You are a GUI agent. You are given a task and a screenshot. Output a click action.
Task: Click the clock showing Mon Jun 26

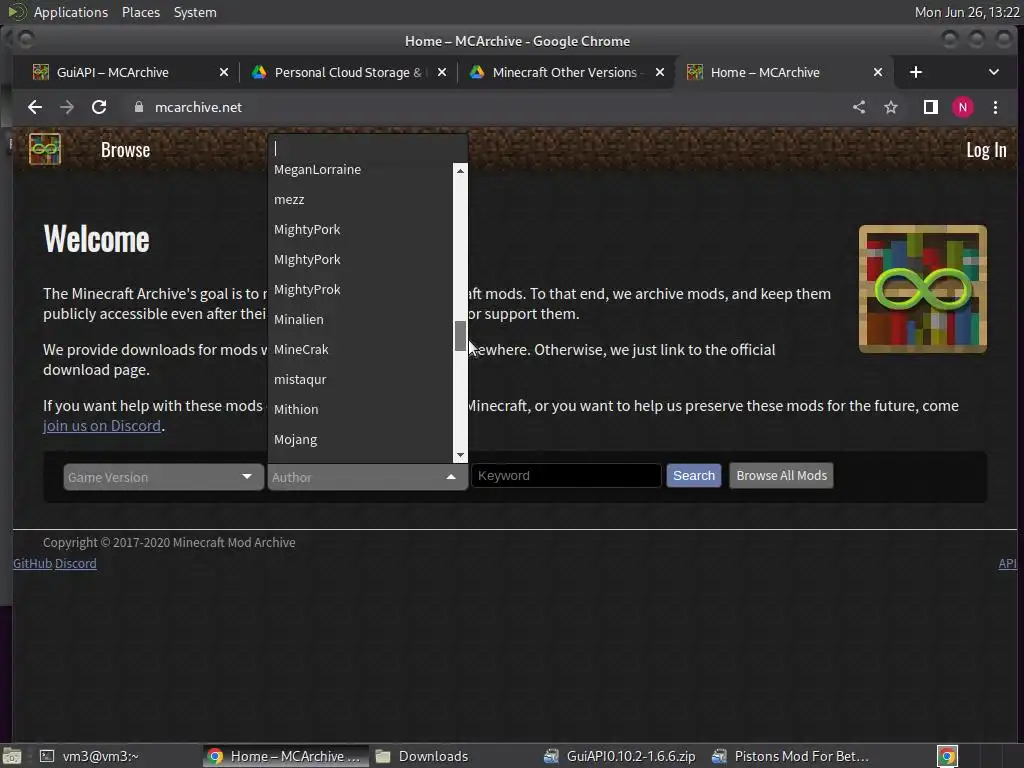coord(967,12)
